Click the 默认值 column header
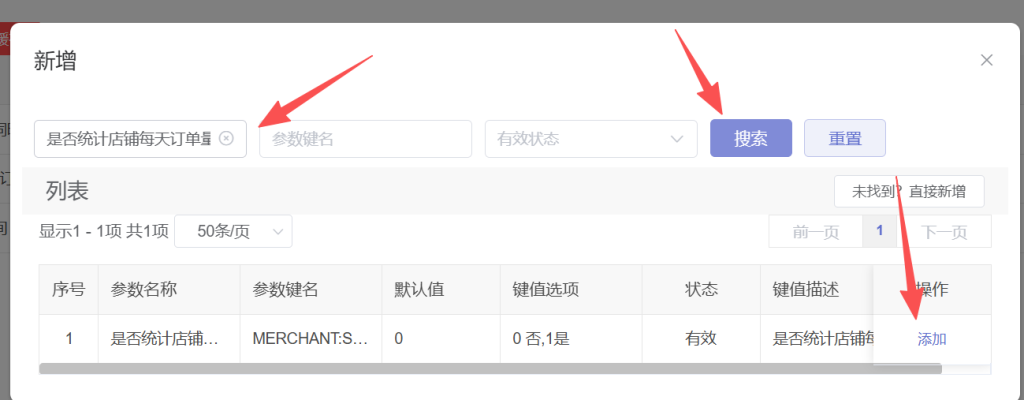 pos(419,290)
